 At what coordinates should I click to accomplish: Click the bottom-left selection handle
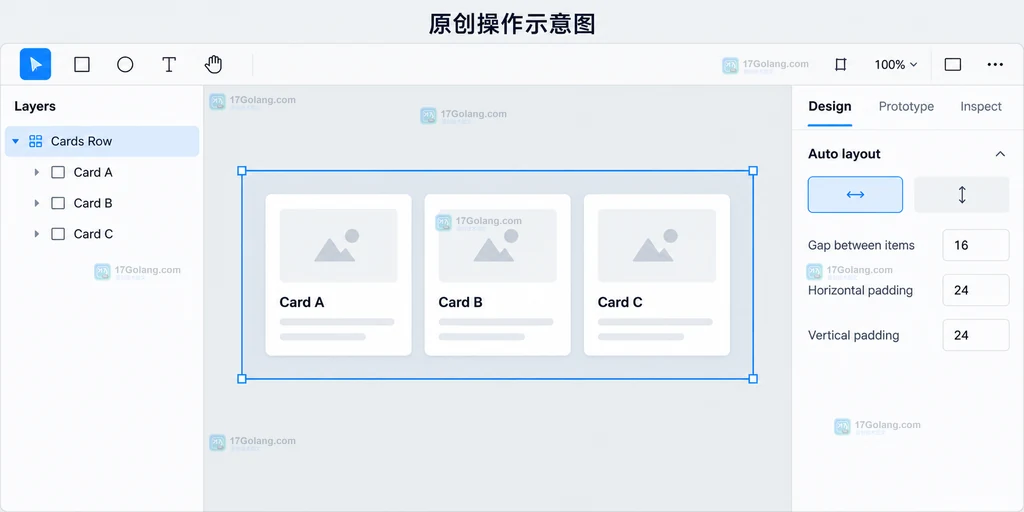click(242, 379)
